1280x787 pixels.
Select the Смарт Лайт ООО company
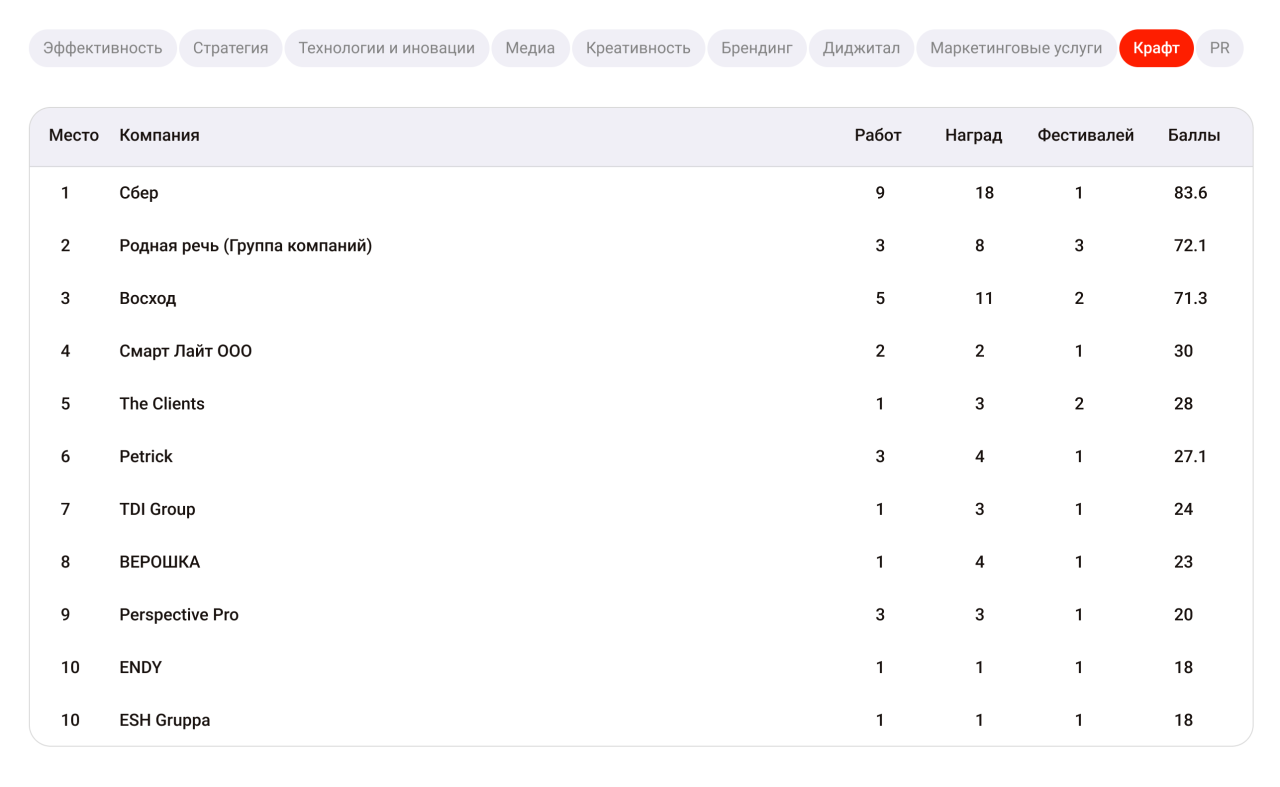[x=185, y=351]
